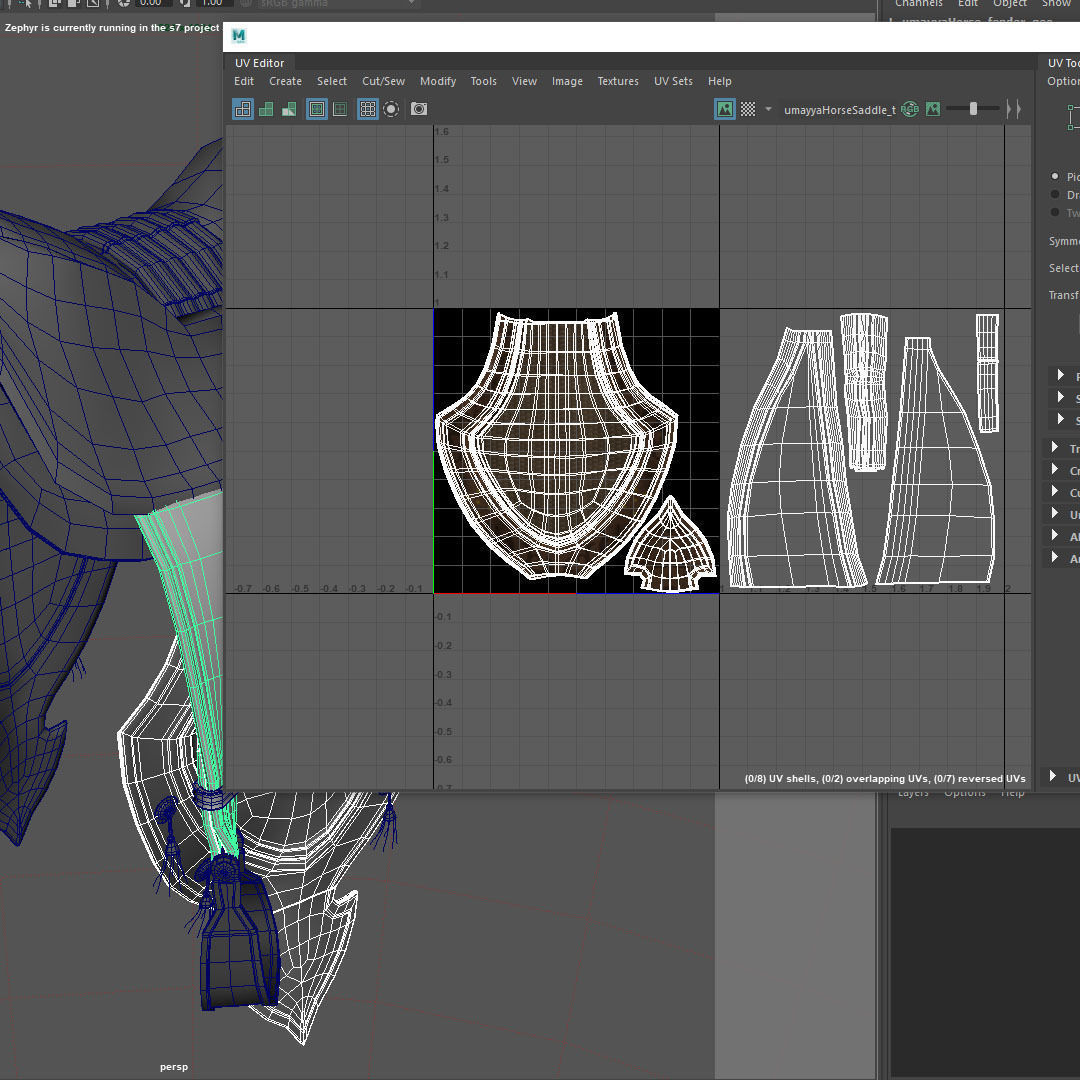Toggle alpha channel display icon
This screenshot has height=1080, width=1080.
tap(933, 109)
